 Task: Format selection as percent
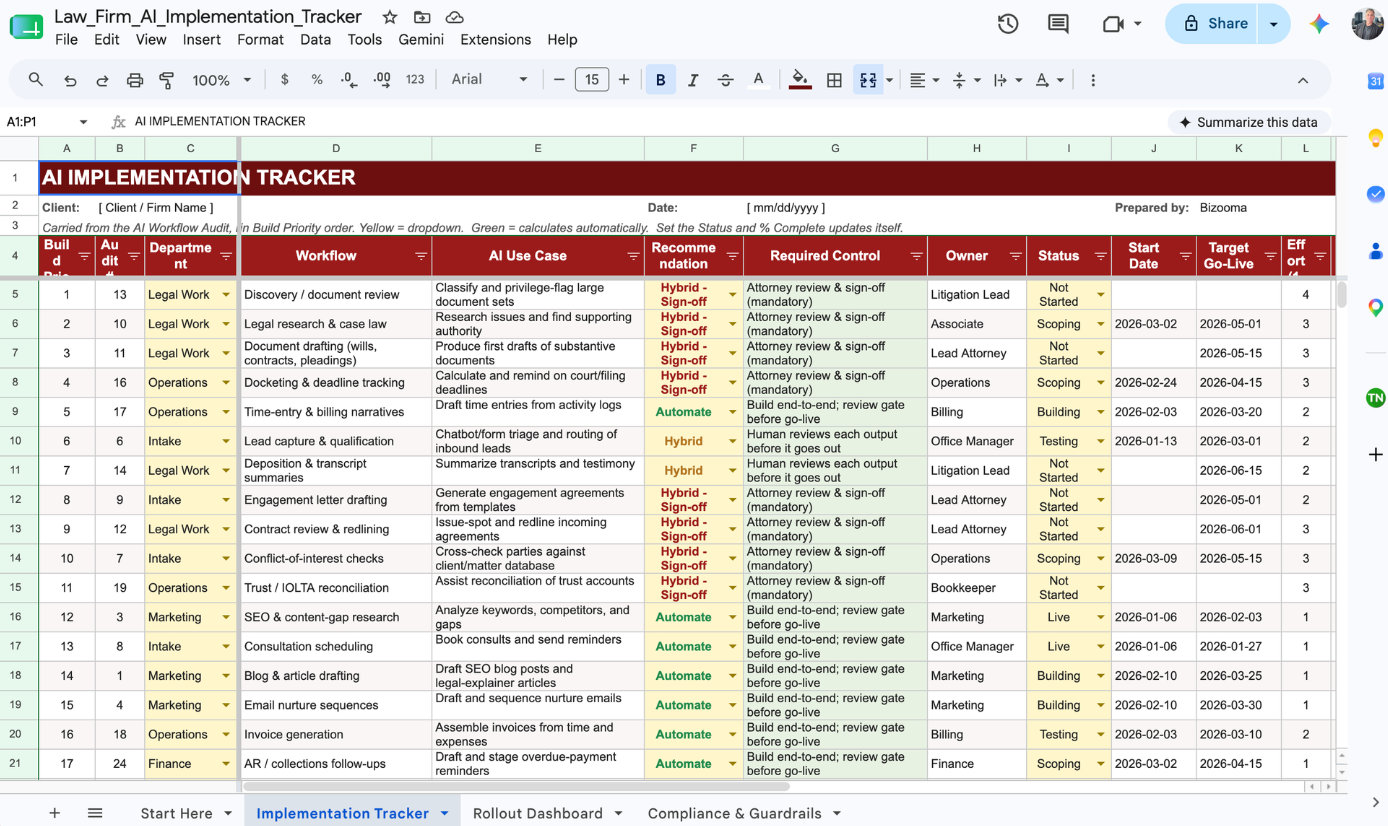click(317, 80)
